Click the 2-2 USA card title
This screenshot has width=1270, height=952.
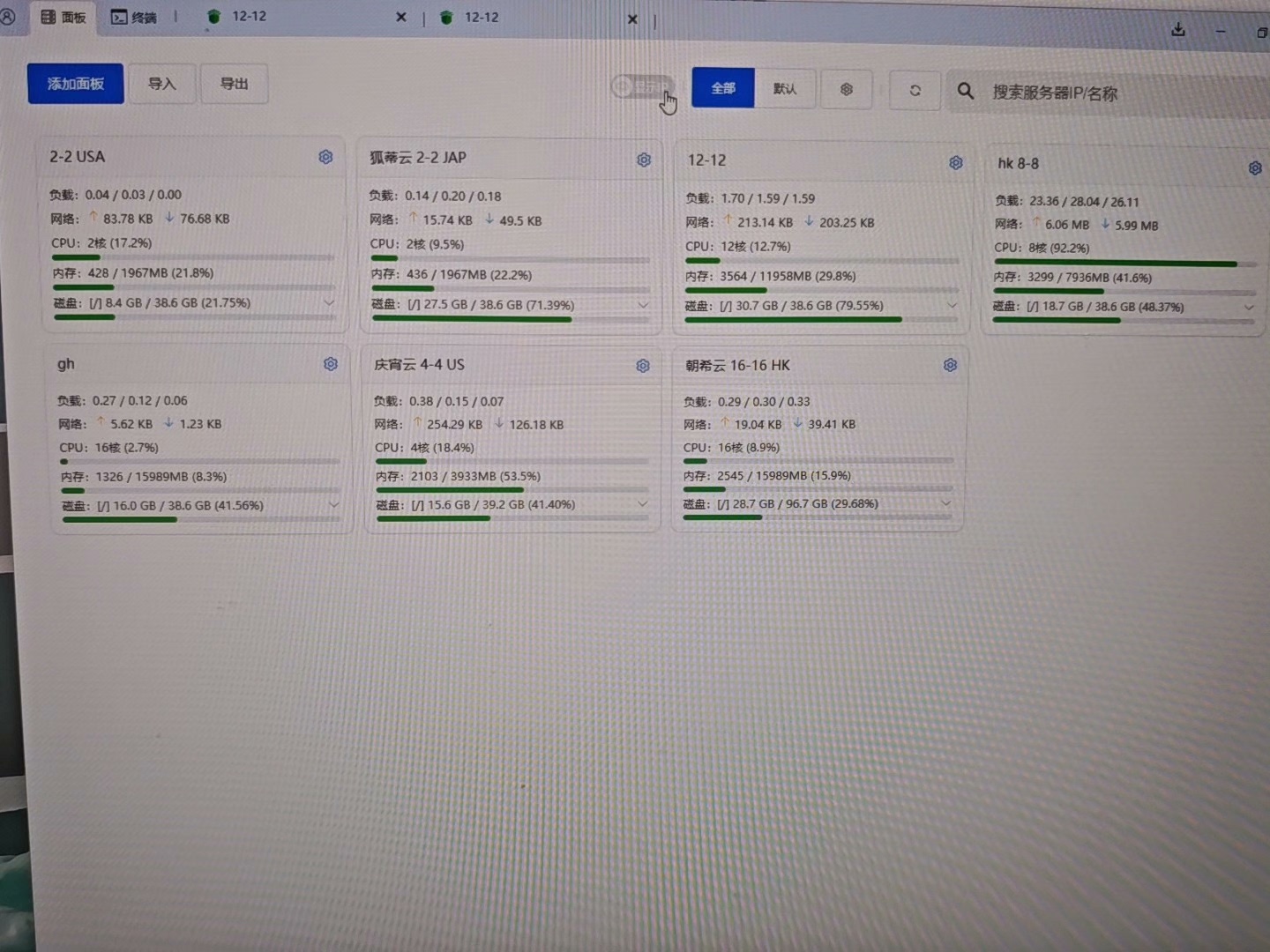(77, 157)
